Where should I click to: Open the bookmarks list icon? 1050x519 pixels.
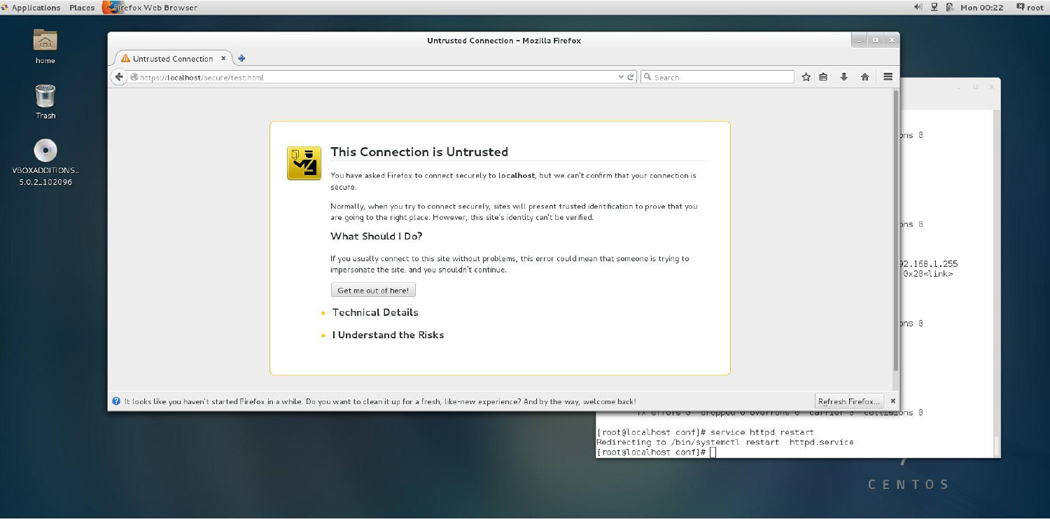point(824,77)
